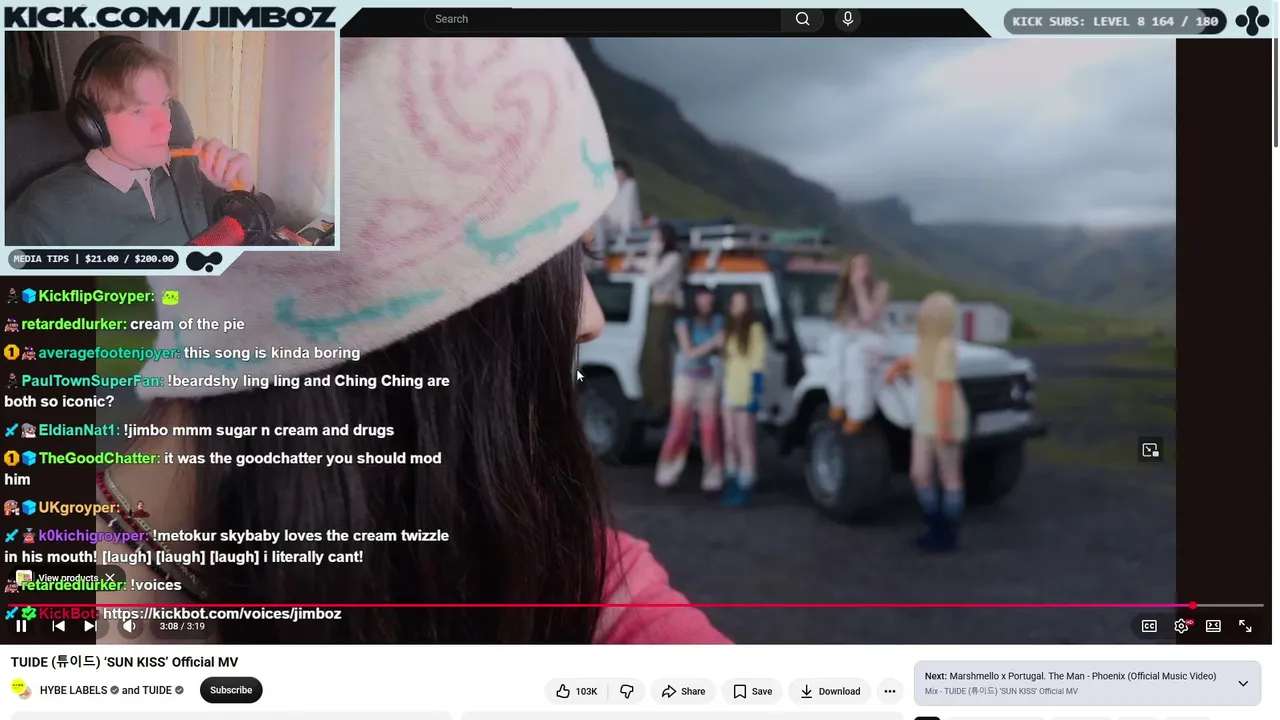Click the MEDIA TIPS $21.00 goal bar
This screenshot has width=1280, height=720.
(x=94, y=259)
